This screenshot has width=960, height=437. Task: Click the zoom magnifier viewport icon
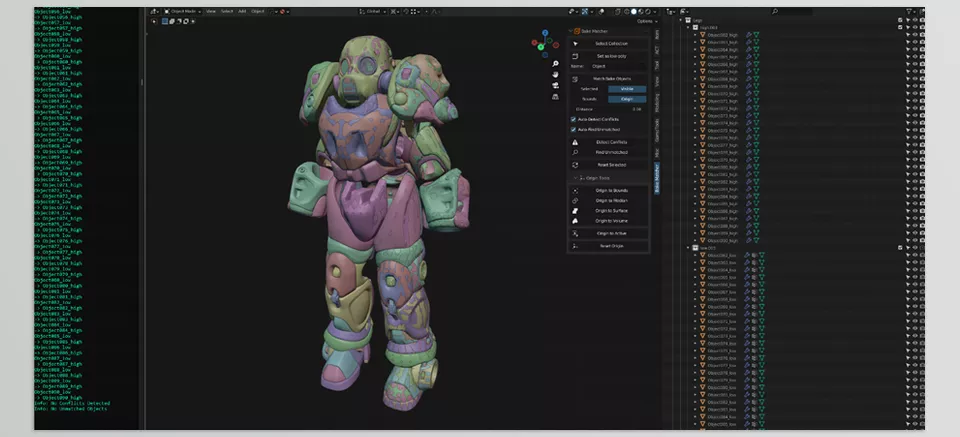click(x=555, y=63)
